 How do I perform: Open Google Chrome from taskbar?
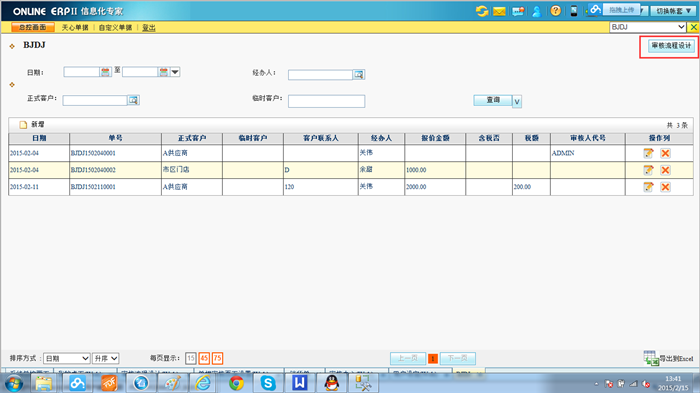[236, 383]
